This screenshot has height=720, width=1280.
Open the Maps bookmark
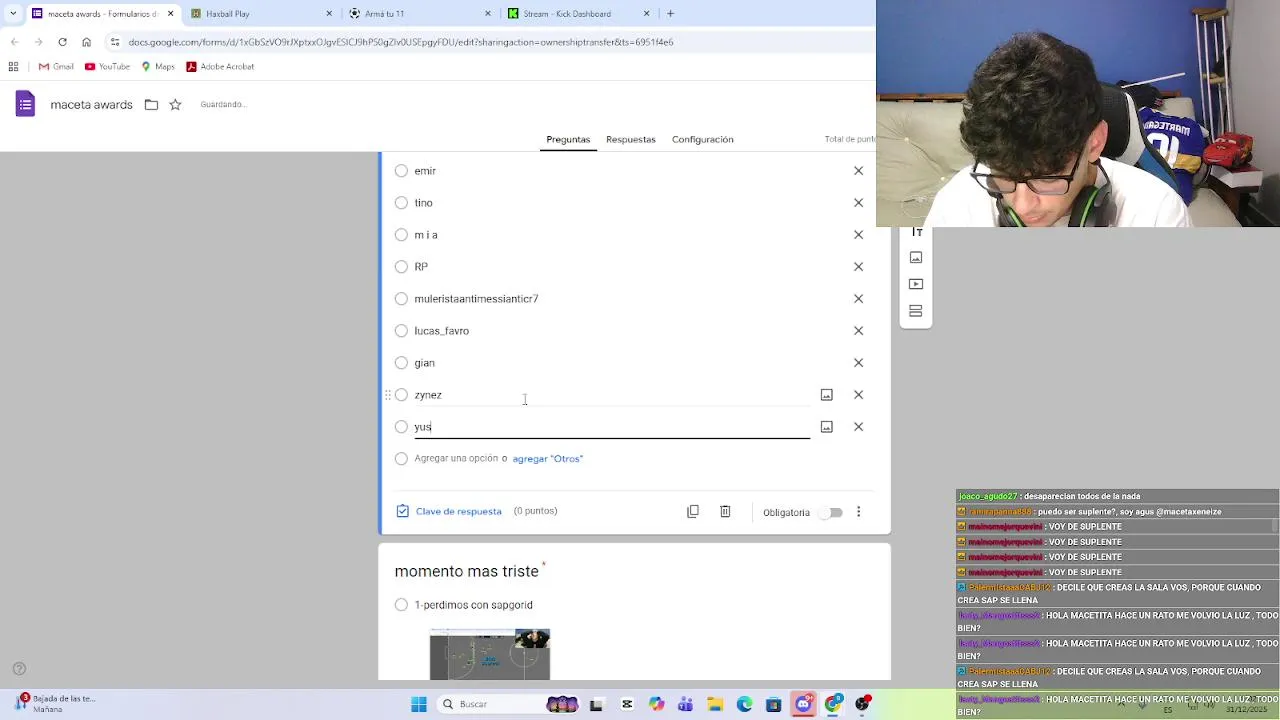click(158, 67)
